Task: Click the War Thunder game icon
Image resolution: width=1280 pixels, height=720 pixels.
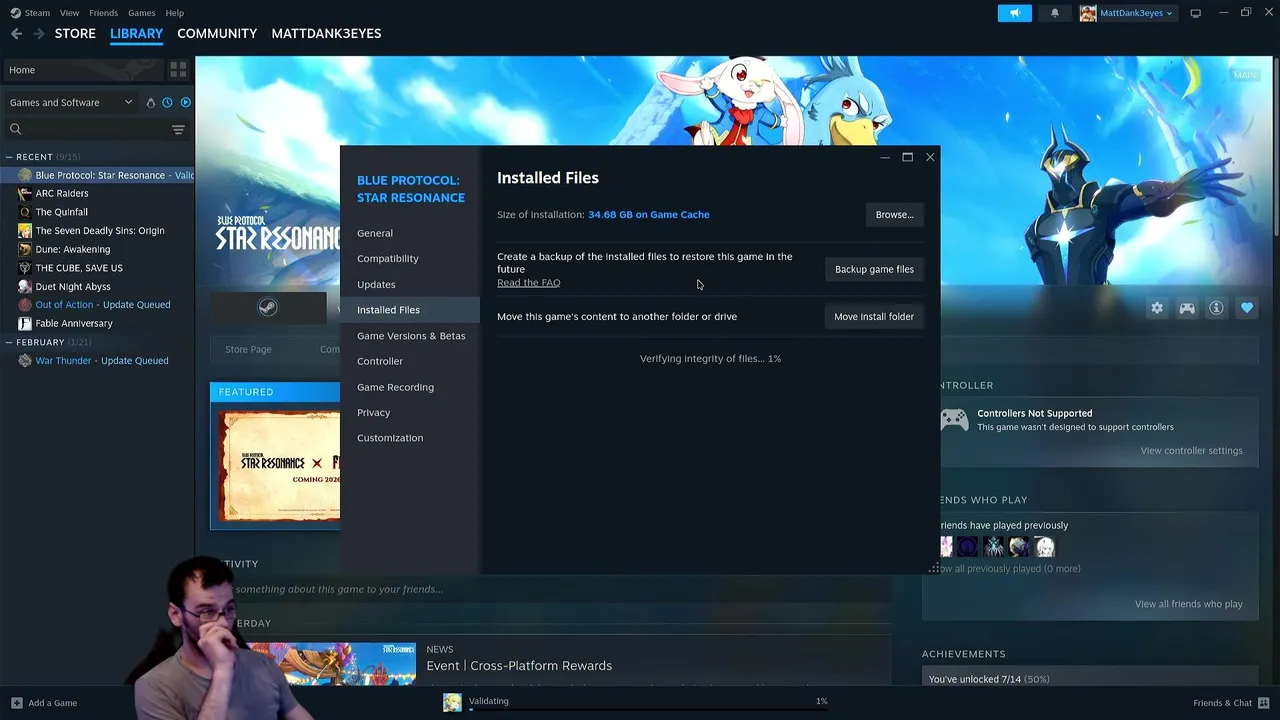Action: click(25, 360)
